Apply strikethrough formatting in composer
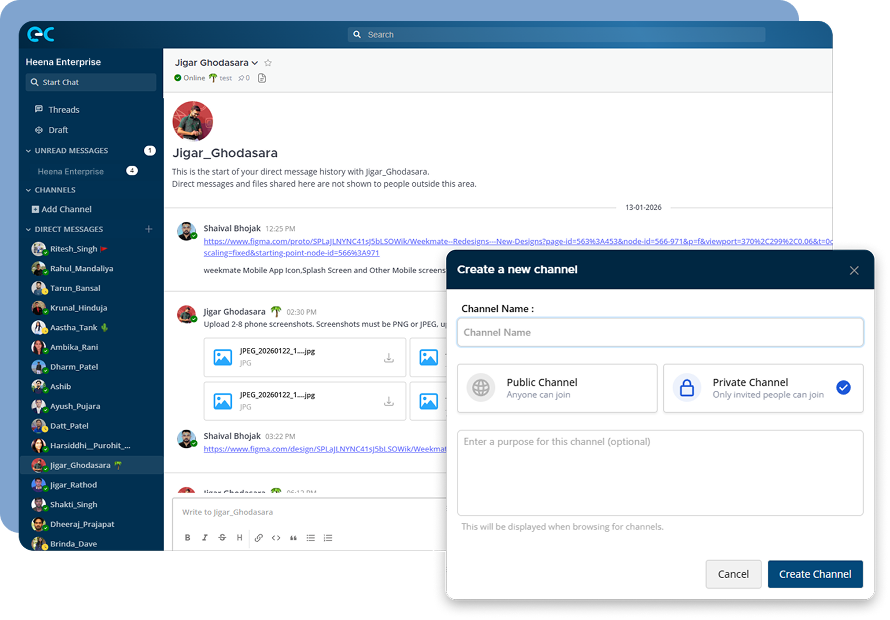Viewport: 890px width, 620px height. [x=221, y=538]
